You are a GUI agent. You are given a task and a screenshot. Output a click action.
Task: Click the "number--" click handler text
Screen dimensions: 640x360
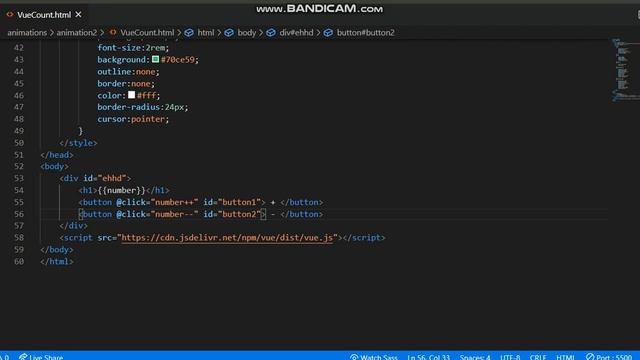[174, 214]
